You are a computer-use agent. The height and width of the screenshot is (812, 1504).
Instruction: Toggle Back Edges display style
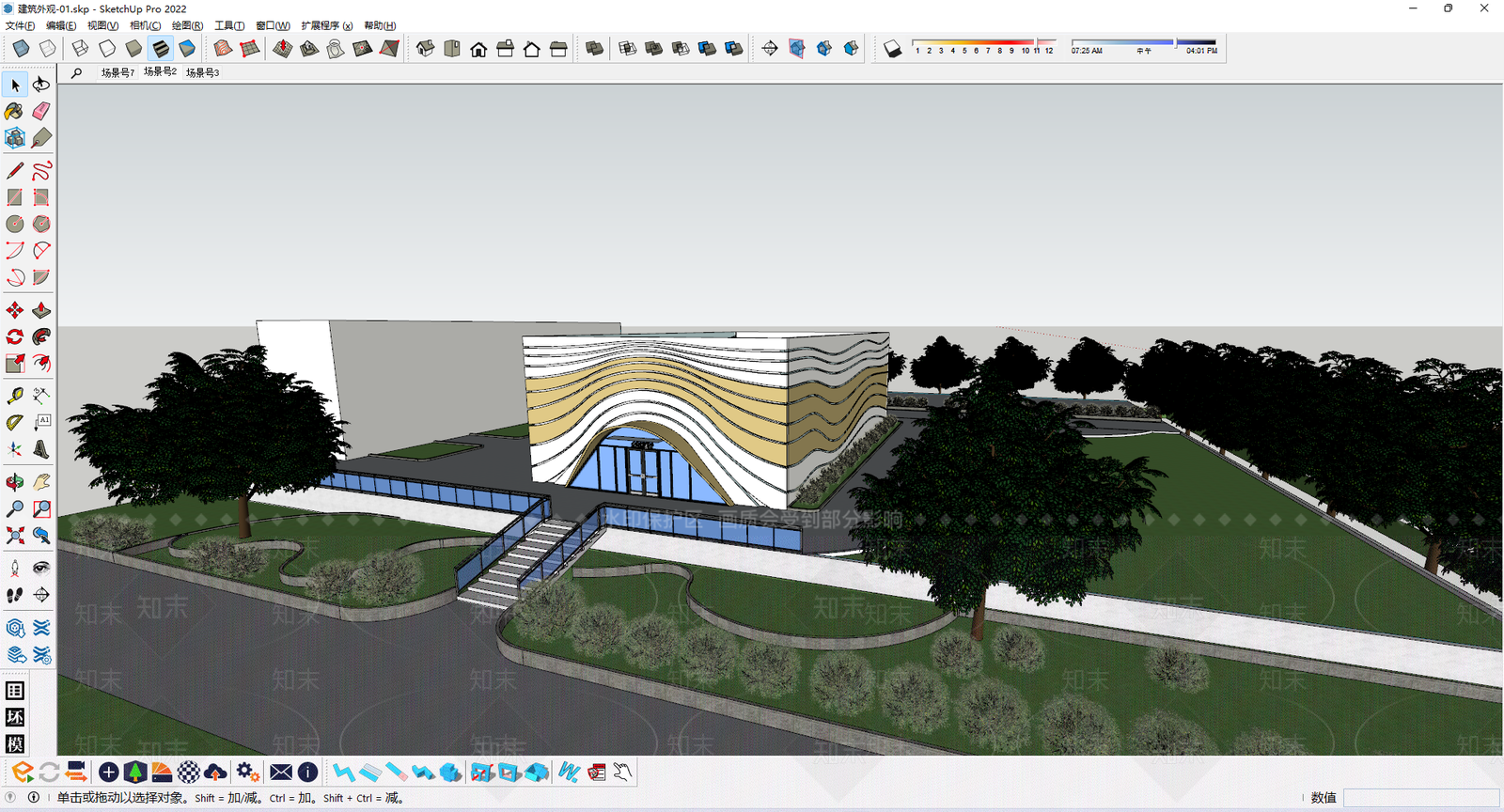pos(47,49)
